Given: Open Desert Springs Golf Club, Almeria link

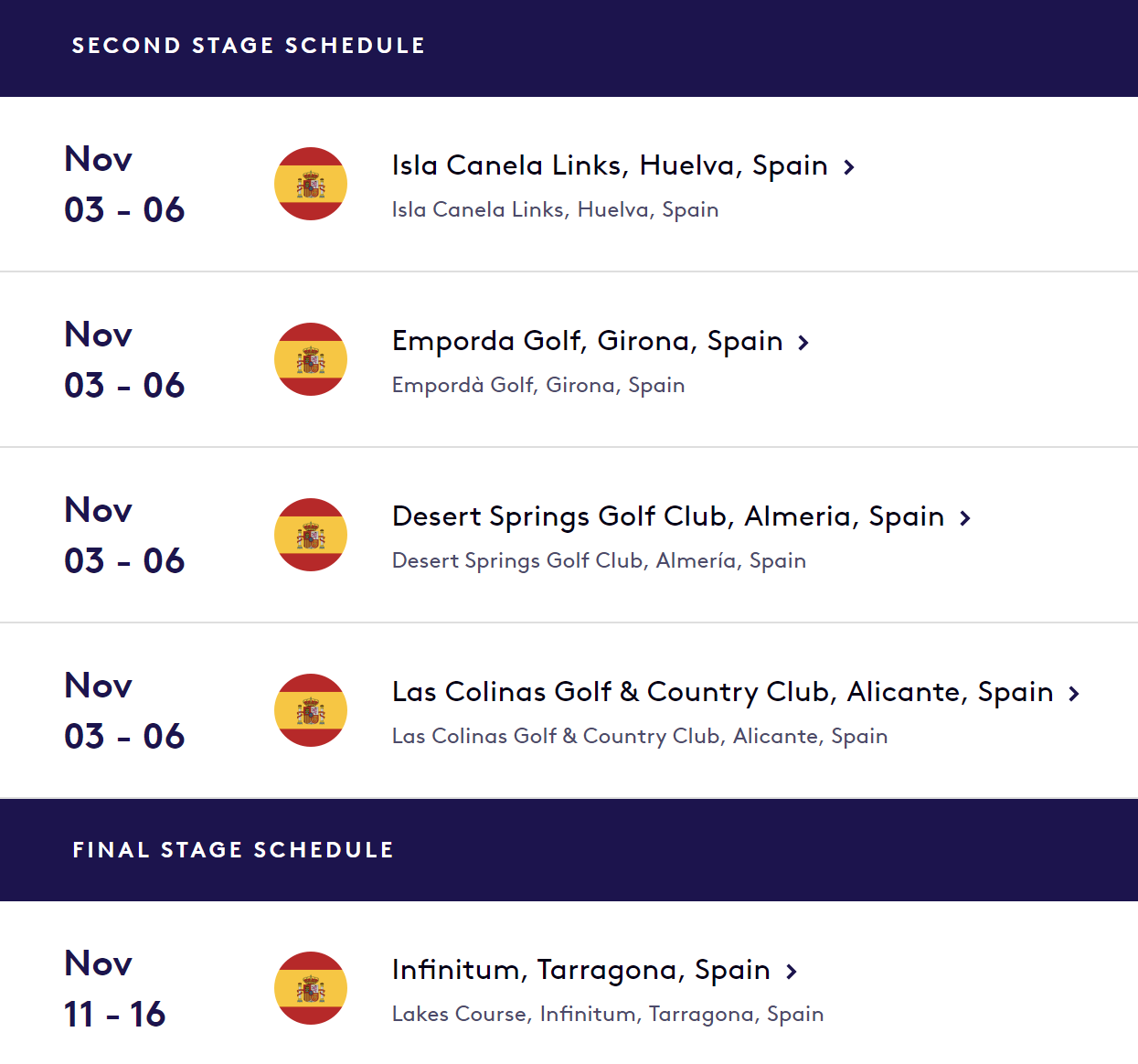Looking at the screenshot, I should point(667,516).
